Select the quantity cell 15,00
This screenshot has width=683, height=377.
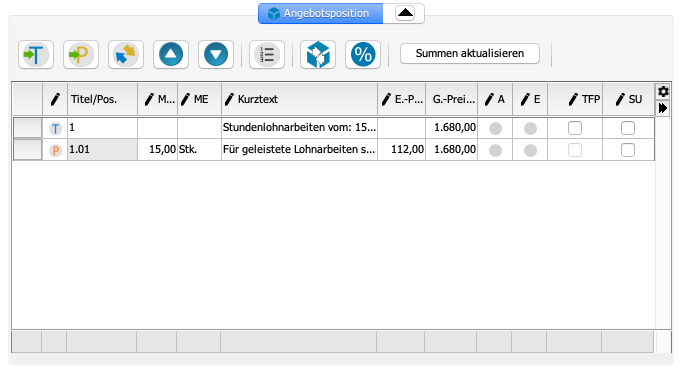pos(158,149)
